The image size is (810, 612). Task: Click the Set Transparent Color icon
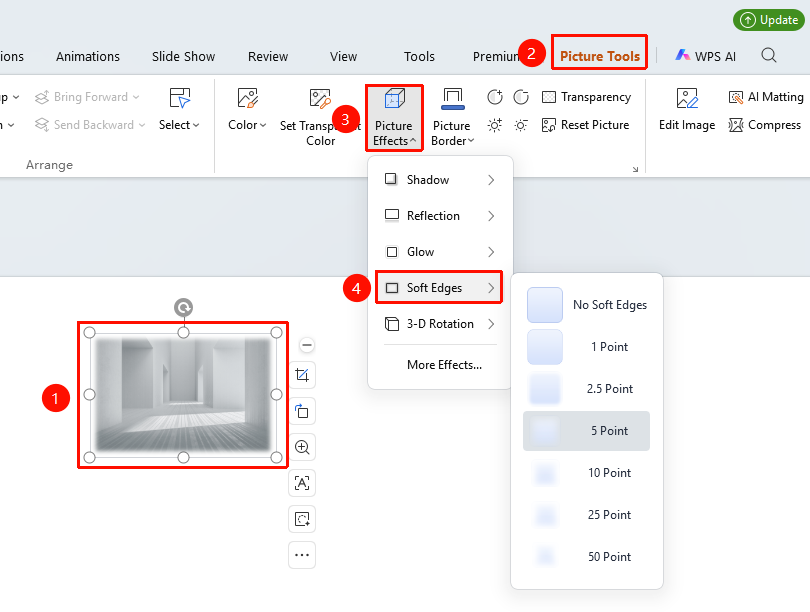[x=320, y=98]
